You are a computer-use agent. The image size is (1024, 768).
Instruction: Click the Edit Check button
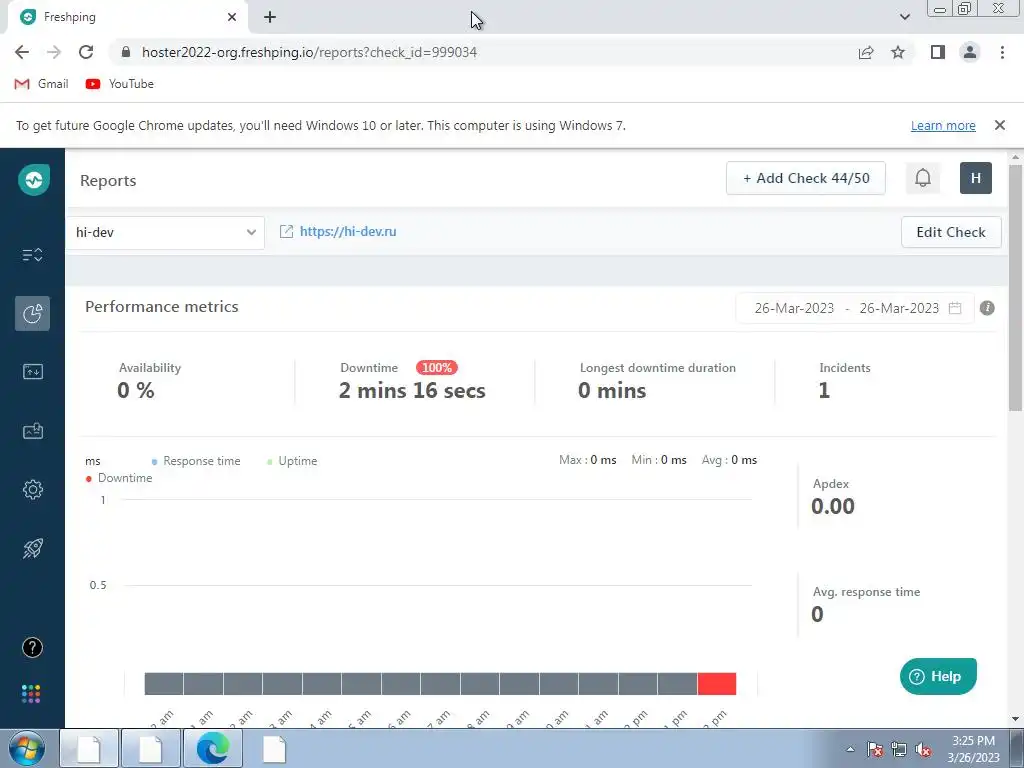951,232
